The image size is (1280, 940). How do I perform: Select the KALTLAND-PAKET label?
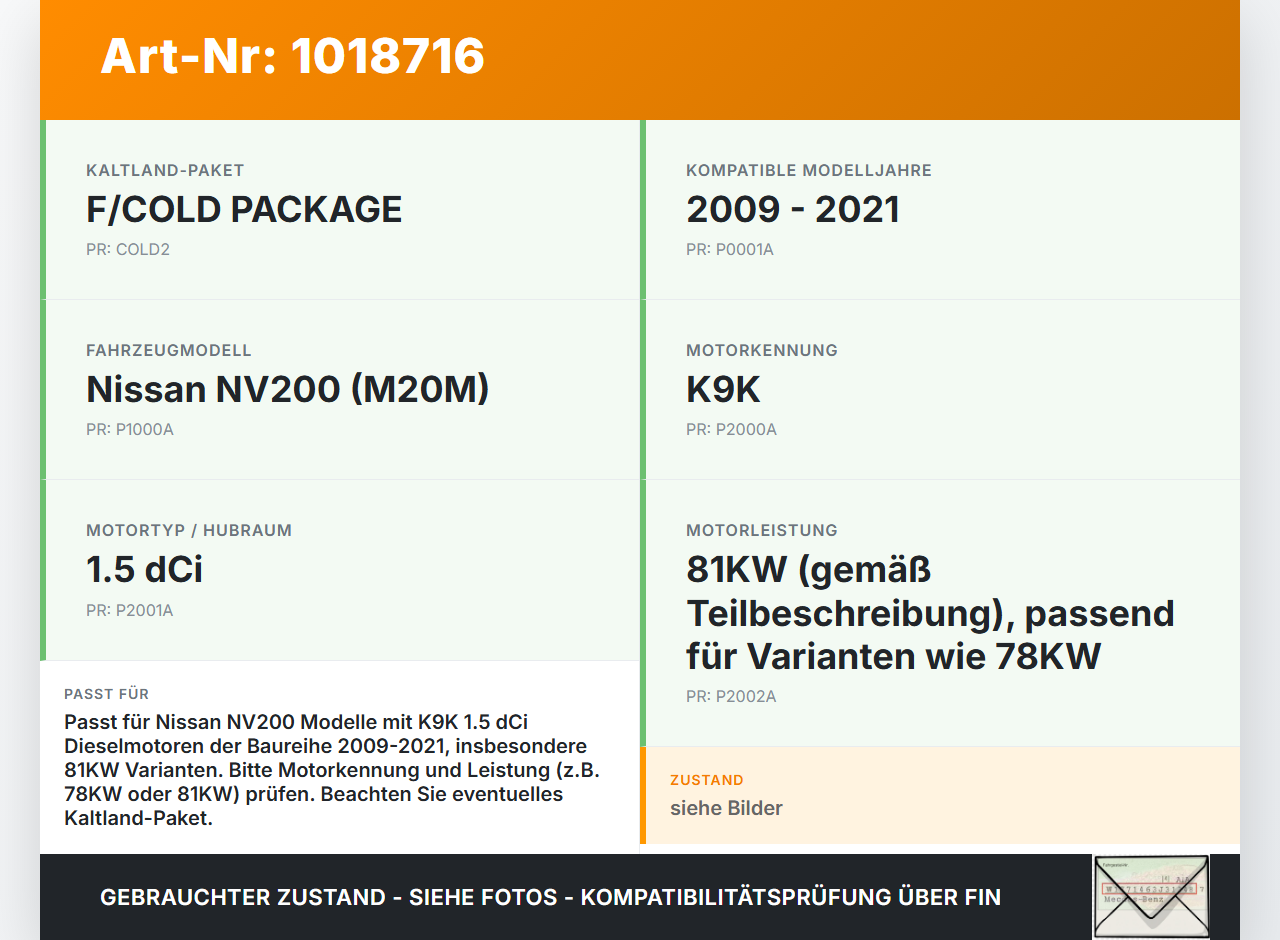(x=165, y=170)
